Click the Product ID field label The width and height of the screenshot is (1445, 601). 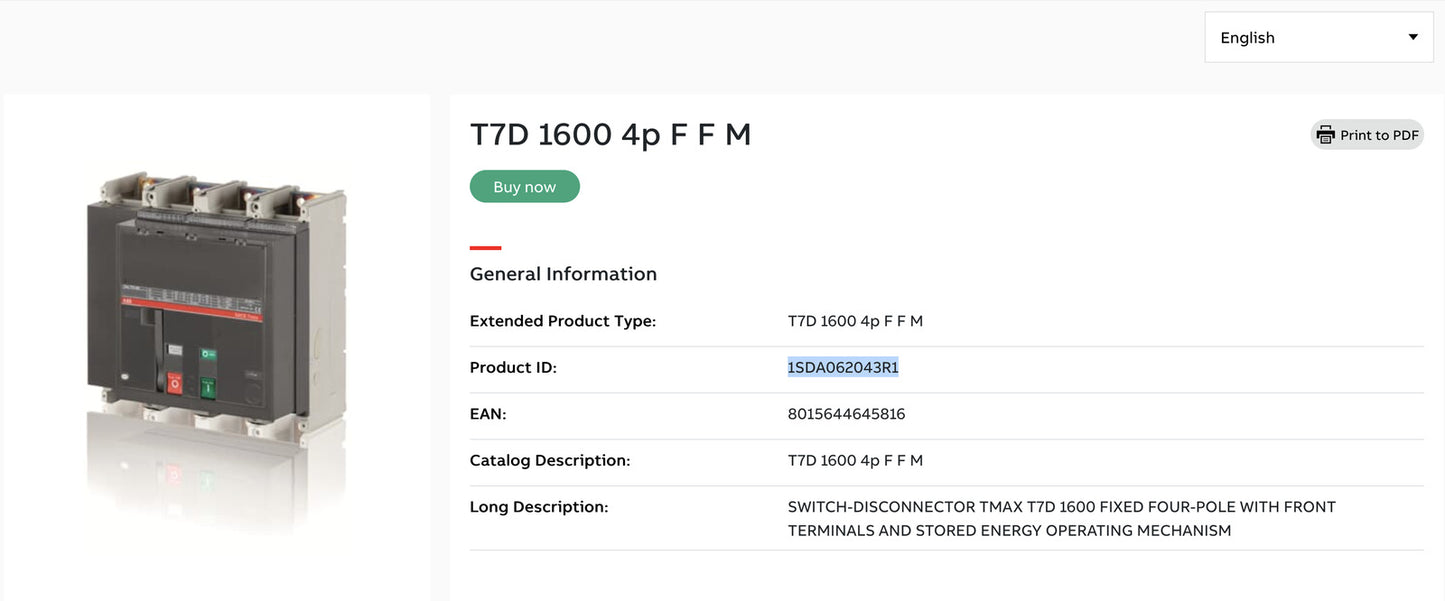(513, 367)
